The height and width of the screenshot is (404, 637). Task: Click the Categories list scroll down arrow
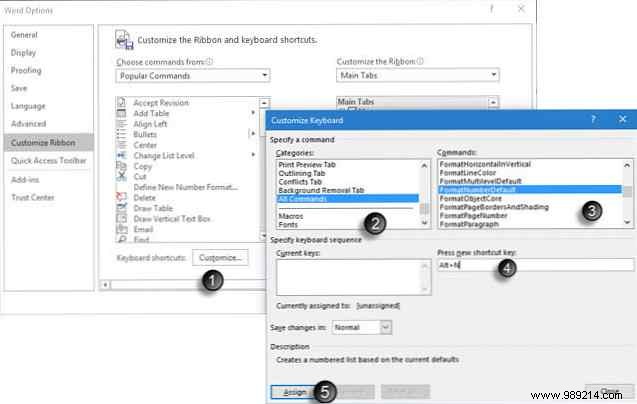(x=425, y=222)
